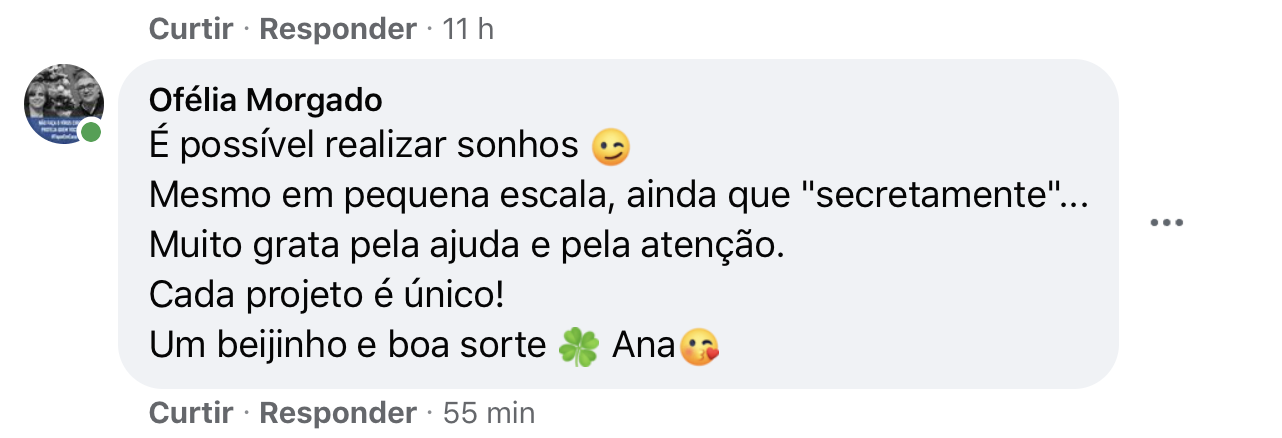This screenshot has width=1282, height=438.
Task: Click Ofélia Morgado's profile picture
Action: pyautogui.click(x=63, y=104)
